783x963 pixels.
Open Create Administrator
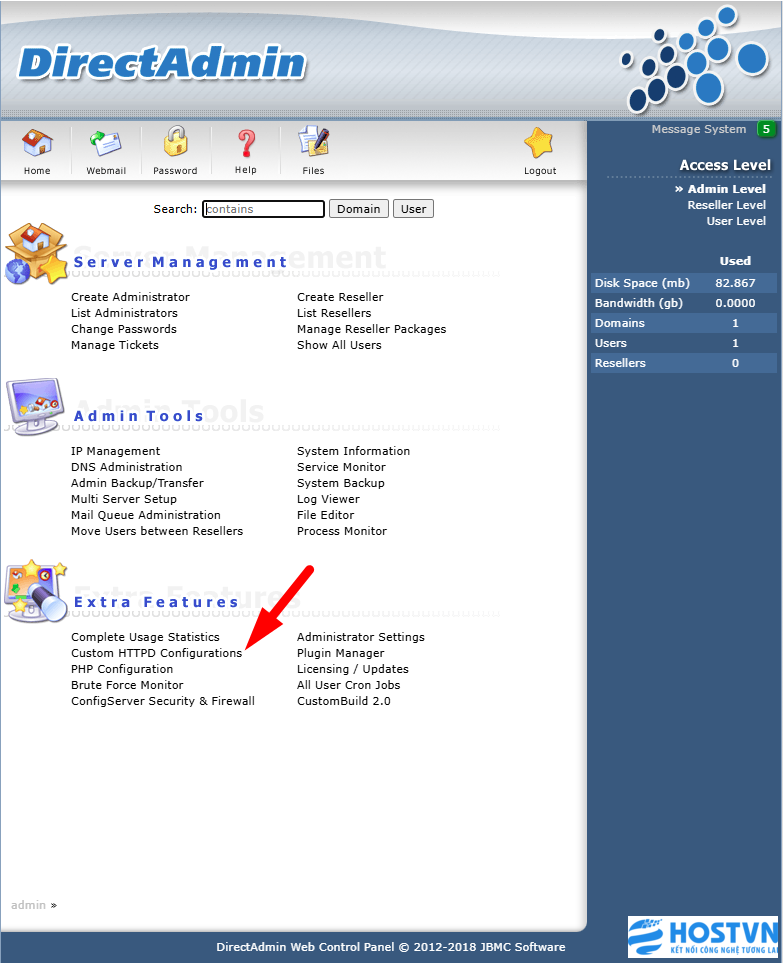(130, 297)
